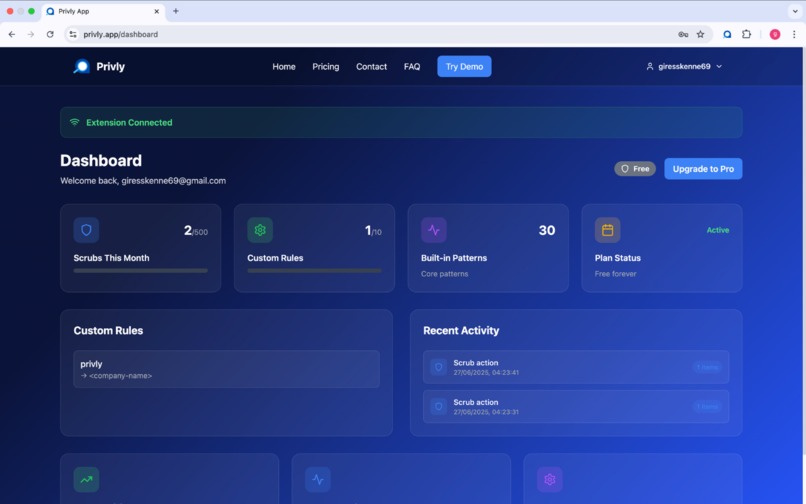
Task: Bookmark this page with the star icon
Action: coord(700,34)
